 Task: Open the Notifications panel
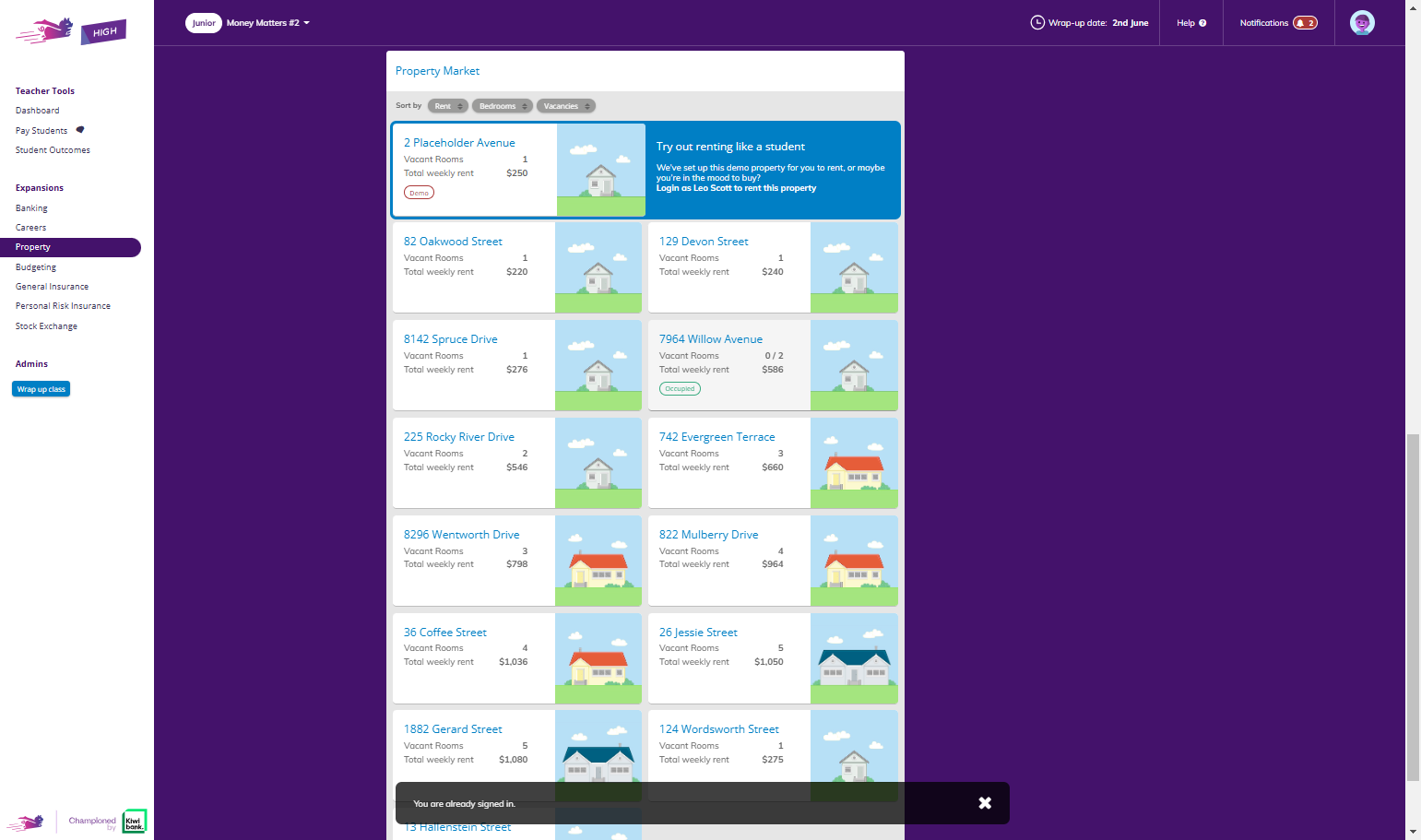coord(1278,23)
